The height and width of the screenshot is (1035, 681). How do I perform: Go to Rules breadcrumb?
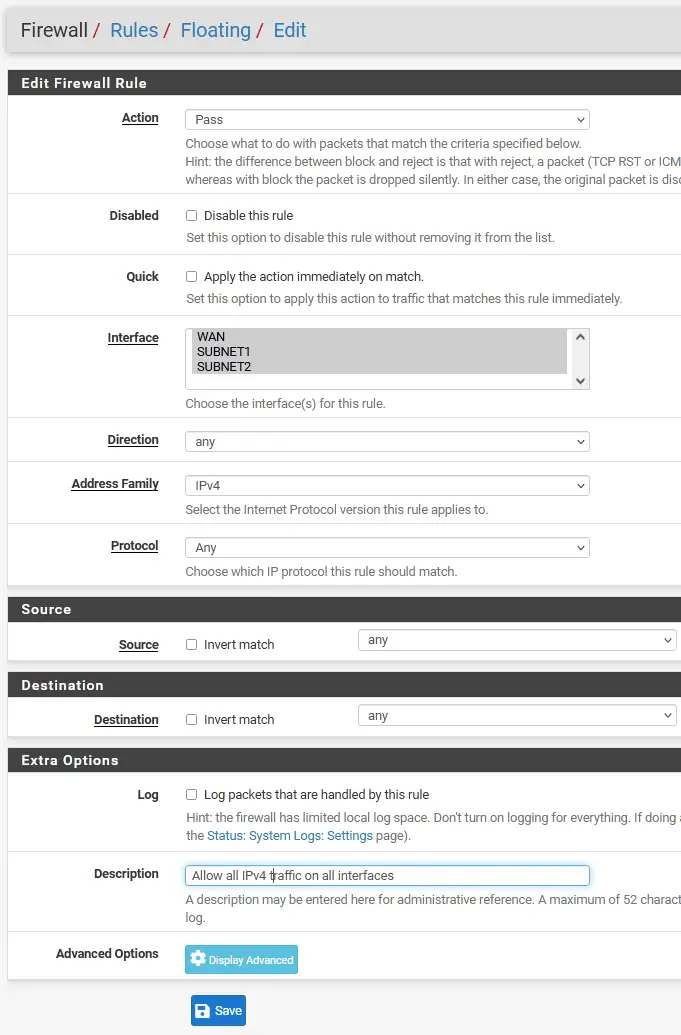pos(134,31)
